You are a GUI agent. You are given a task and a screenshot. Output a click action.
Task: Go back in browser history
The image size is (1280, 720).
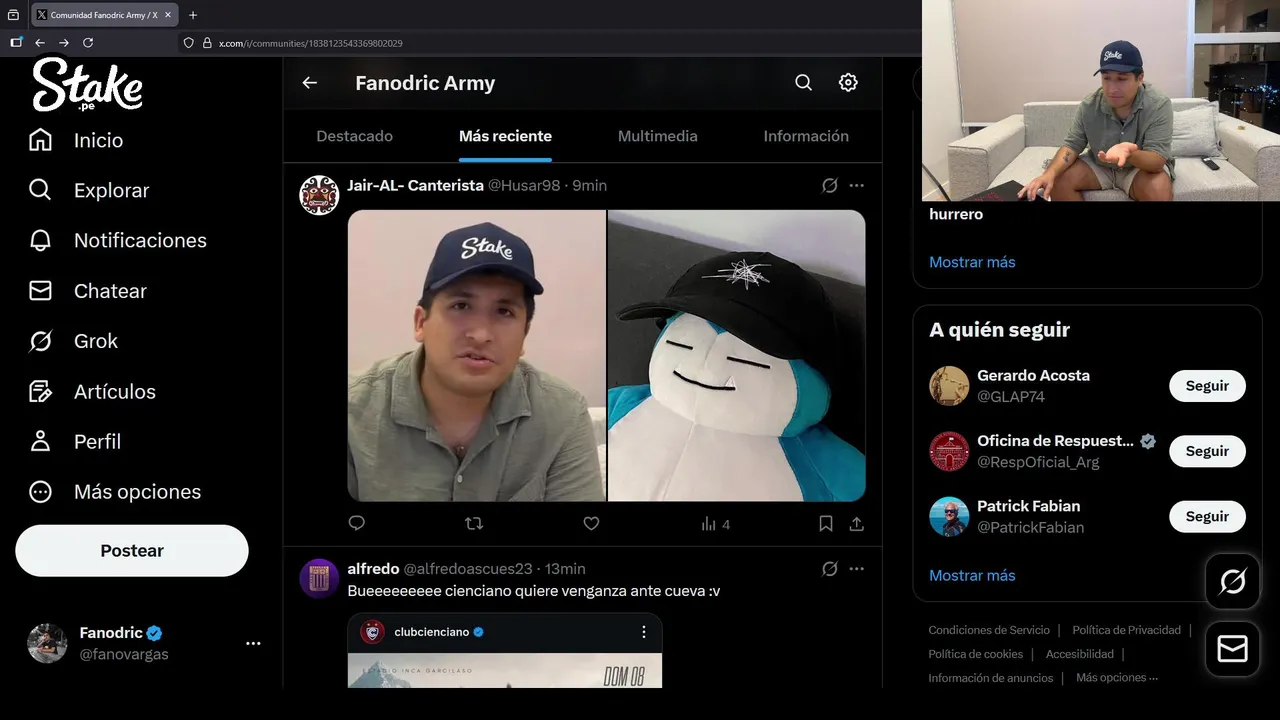[x=40, y=43]
